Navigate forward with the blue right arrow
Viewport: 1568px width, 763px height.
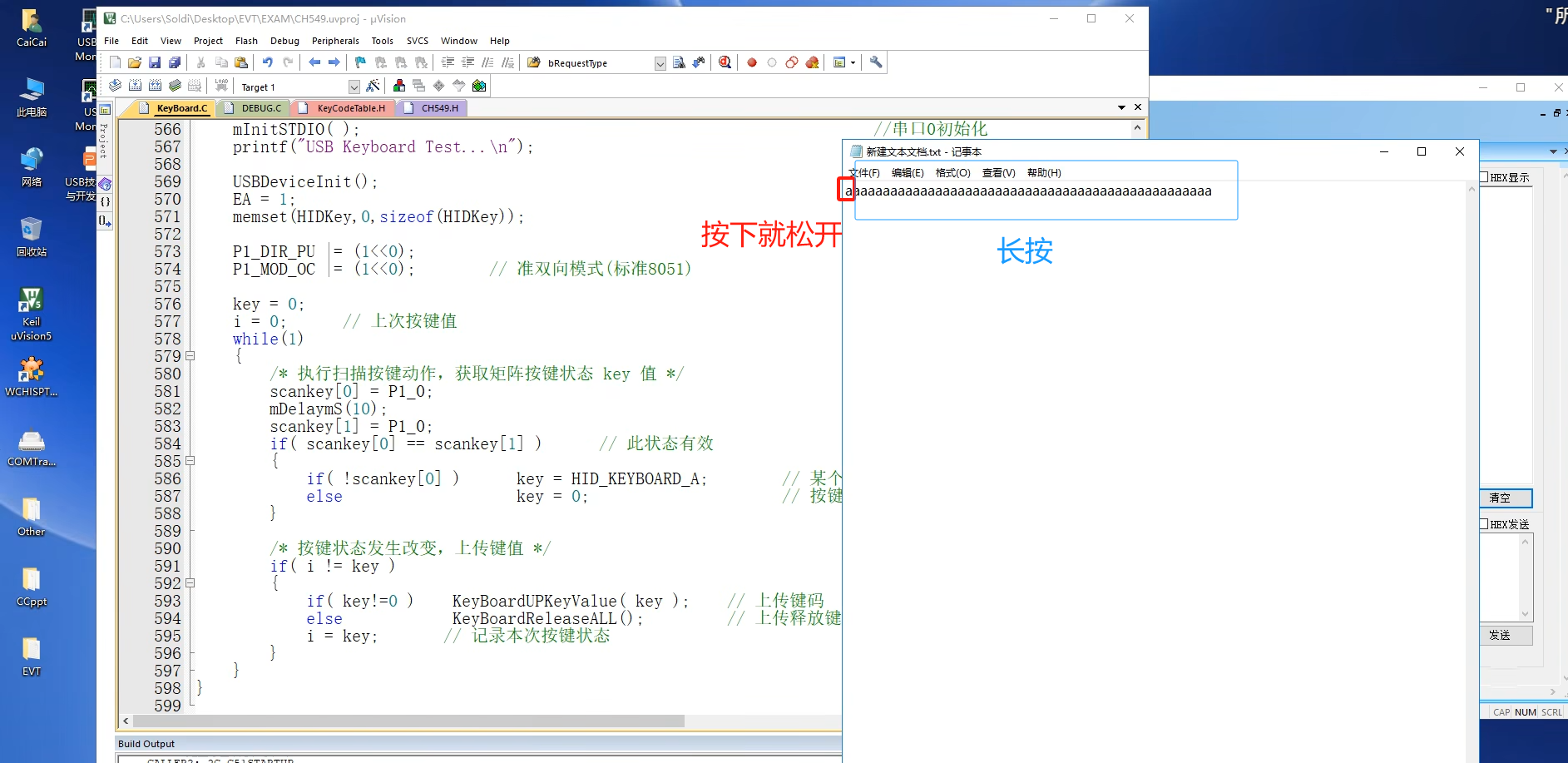334,62
